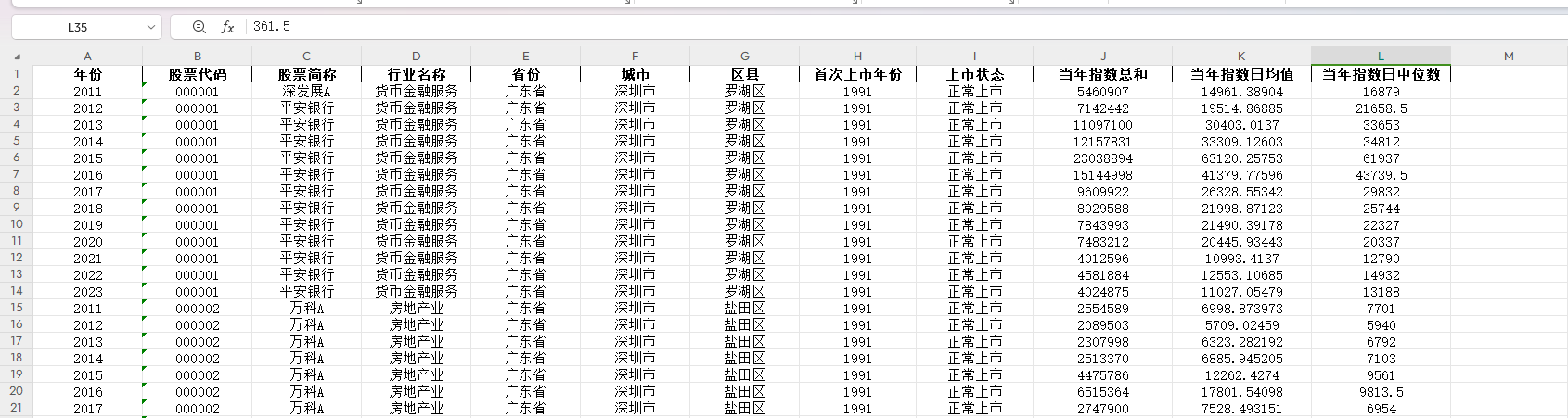The image size is (1568, 418).
Task: Click the cell with value 6885.945205
Action: pos(1242,359)
